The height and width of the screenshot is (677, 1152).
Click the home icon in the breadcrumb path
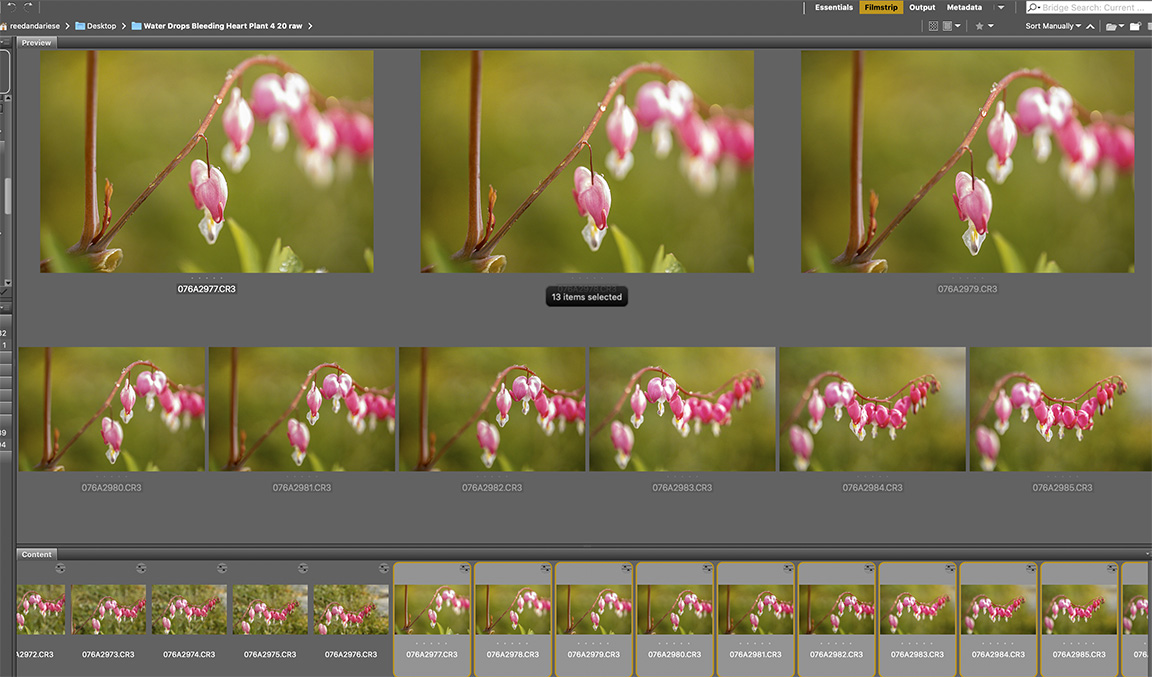pyautogui.click(x=5, y=25)
